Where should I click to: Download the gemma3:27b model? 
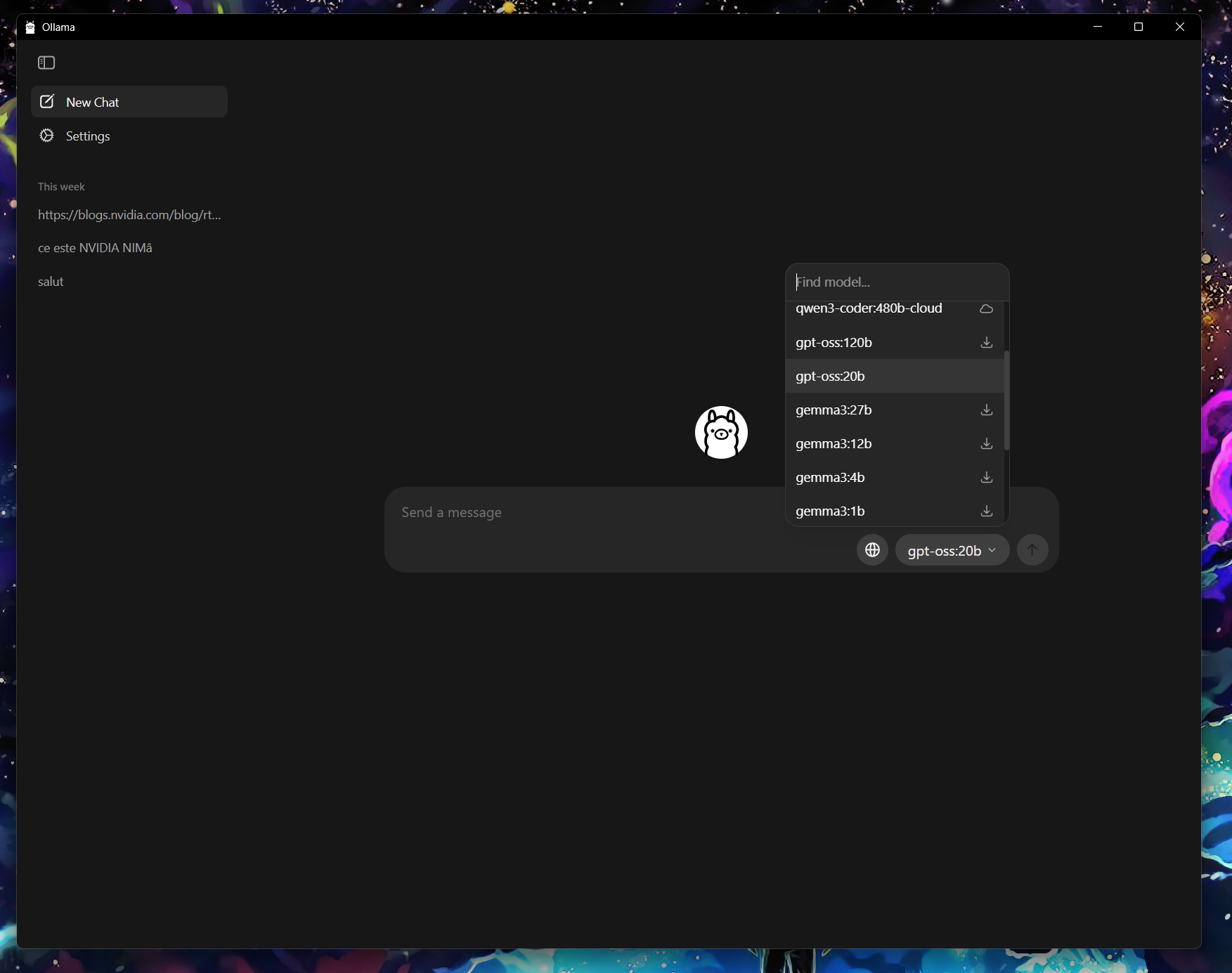pyautogui.click(x=986, y=410)
